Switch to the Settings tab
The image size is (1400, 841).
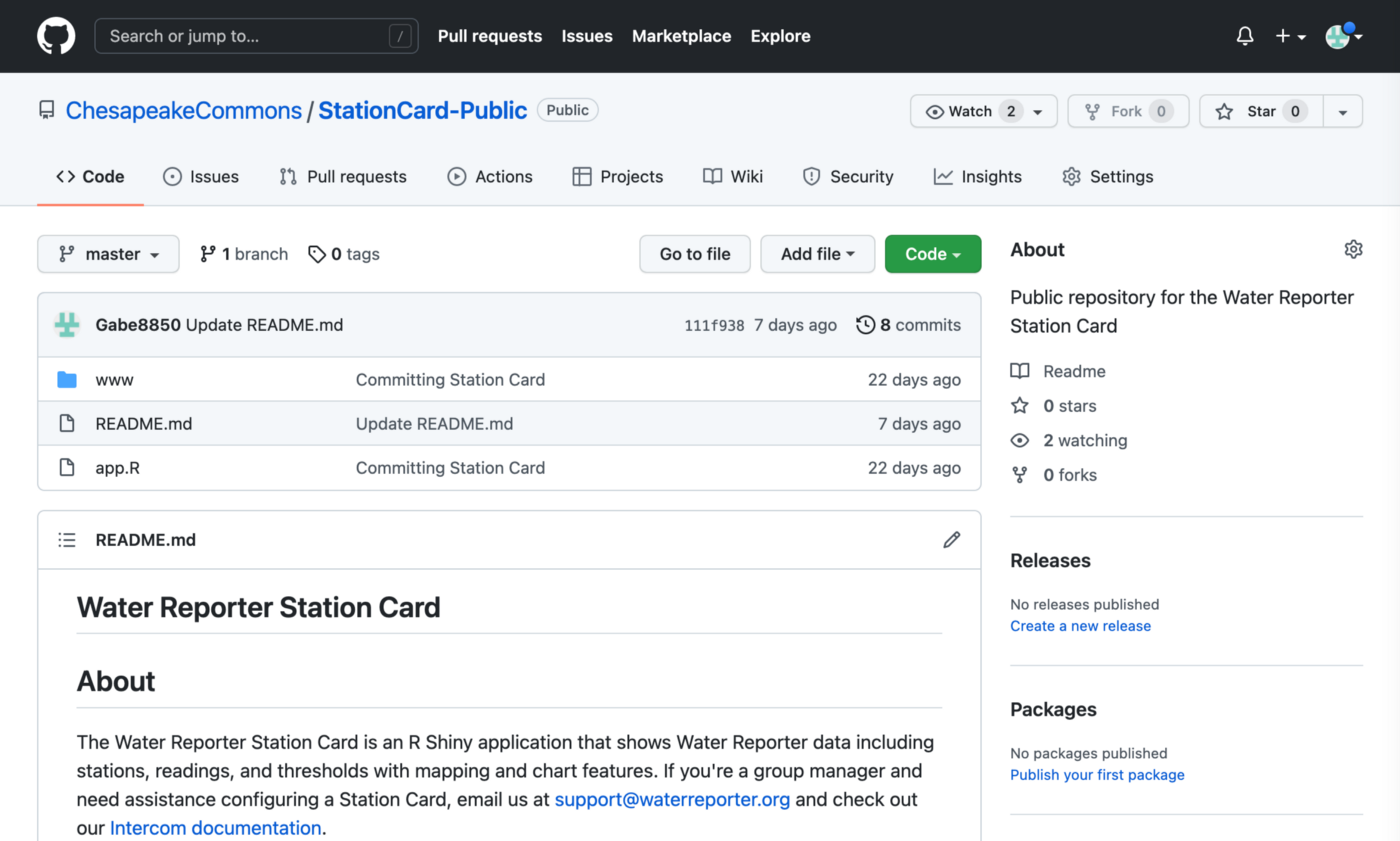1108,176
